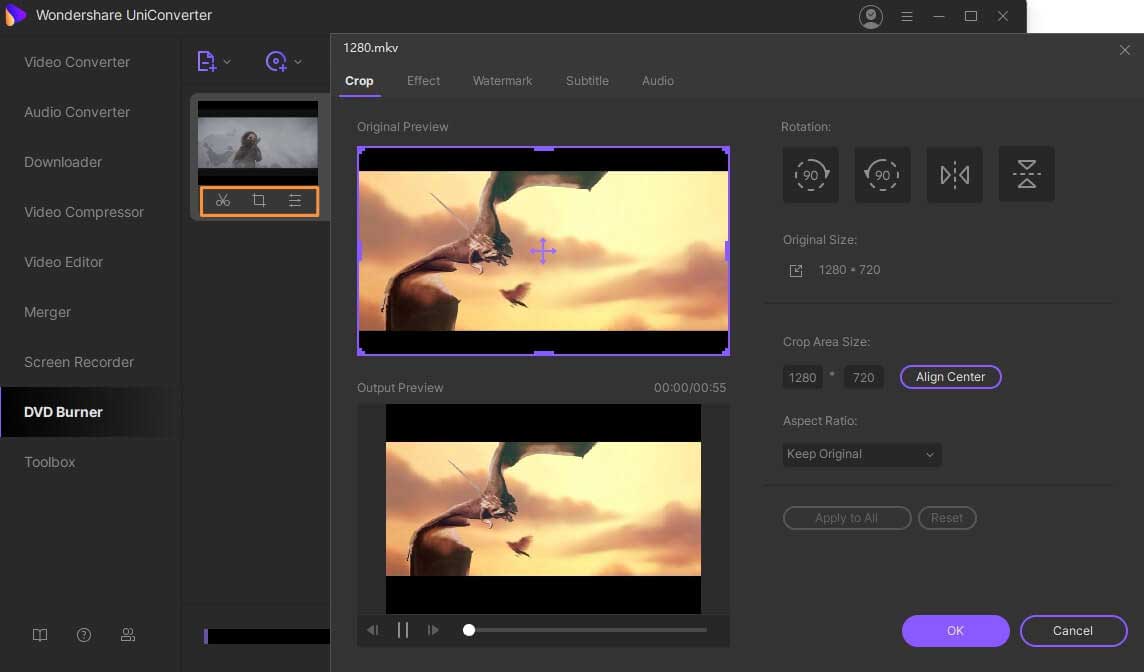This screenshot has width=1144, height=672.
Task: Click the original size icon
Action: (x=796, y=271)
